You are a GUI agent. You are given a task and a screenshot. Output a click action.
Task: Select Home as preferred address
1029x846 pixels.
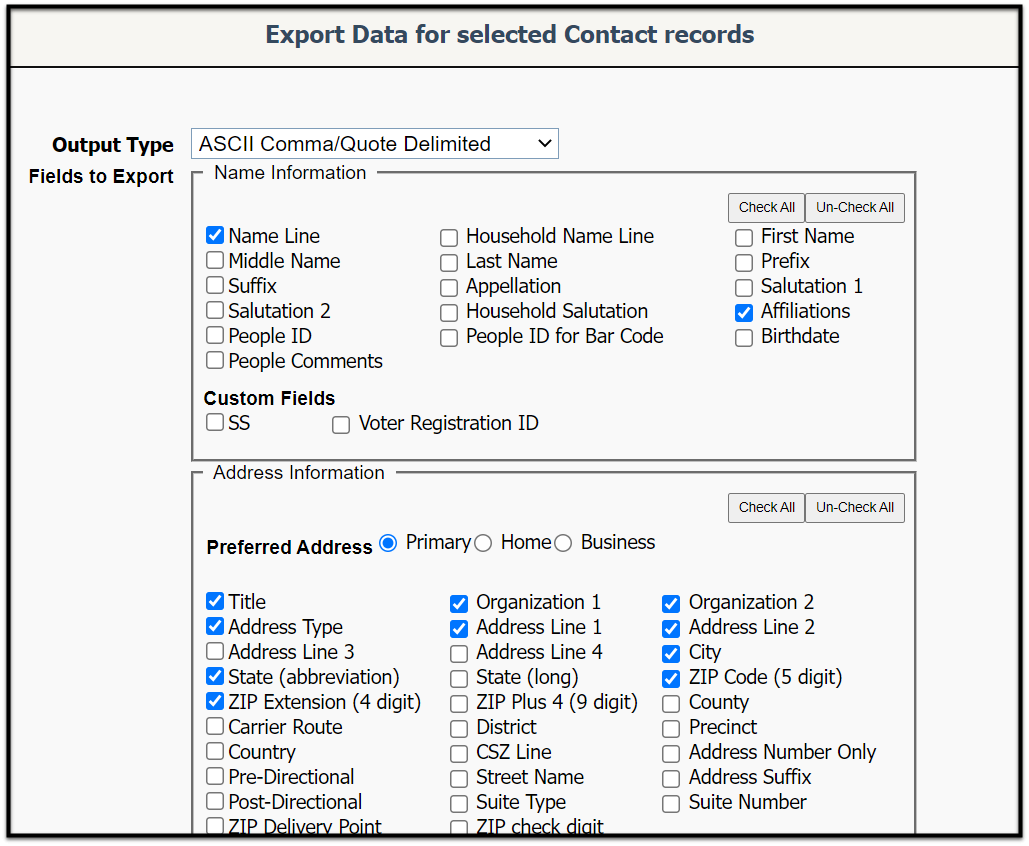coord(483,543)
